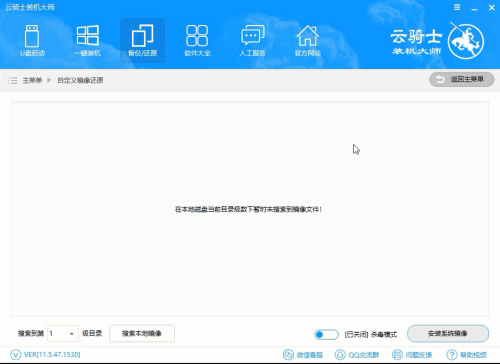The image size is (500, 364).
Task: Return via the 返回主菜单 button
Action: coord(462,79)
